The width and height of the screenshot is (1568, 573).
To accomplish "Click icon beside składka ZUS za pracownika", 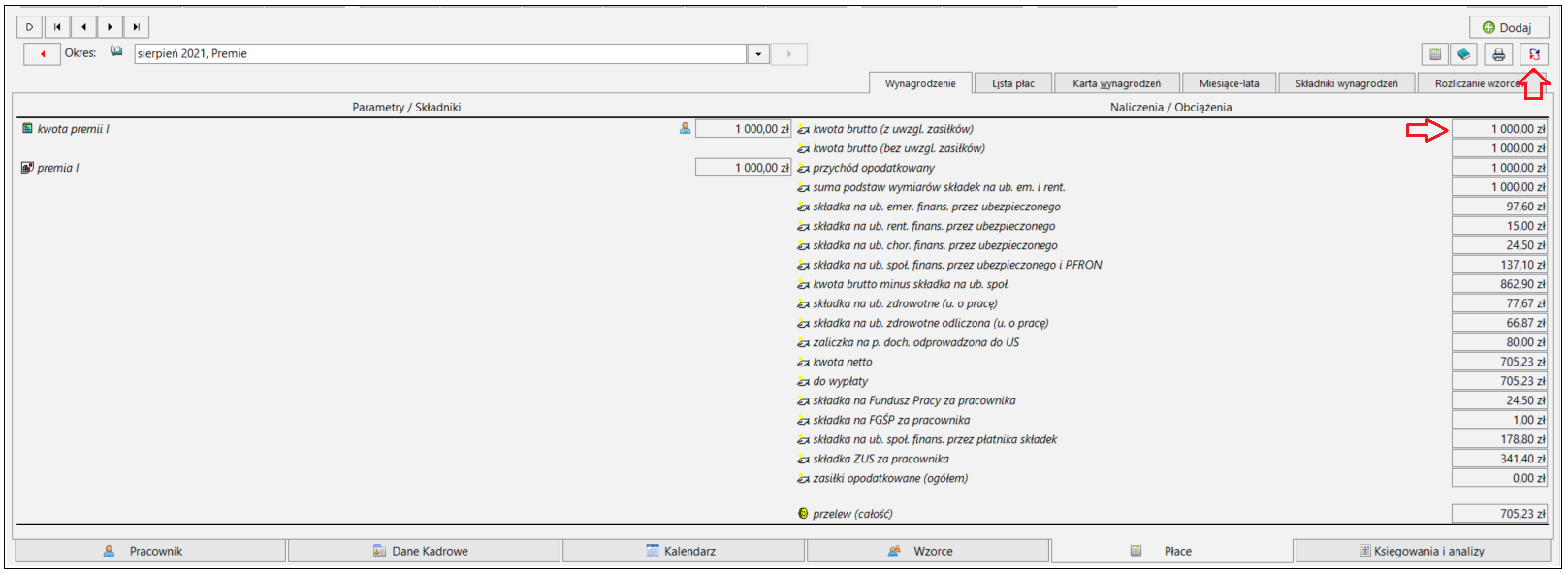I will (x=803, y=459).
